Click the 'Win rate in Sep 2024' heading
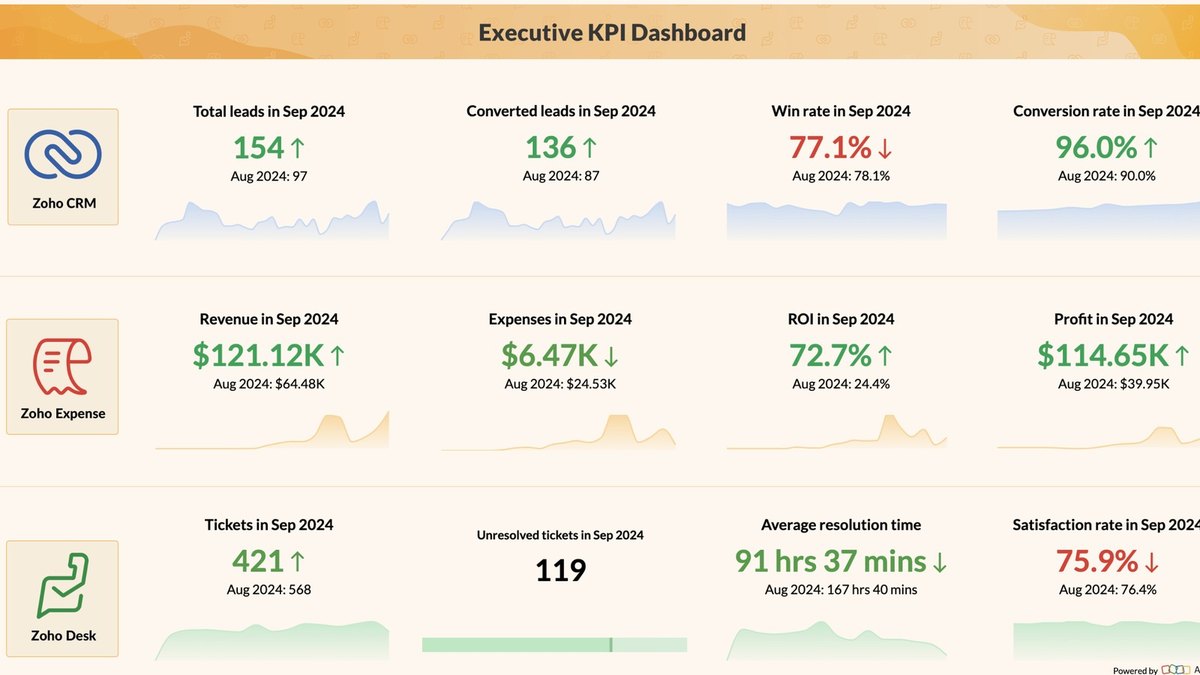The width and height of the screenshot is (1200, 675). (x=841, y=112)
